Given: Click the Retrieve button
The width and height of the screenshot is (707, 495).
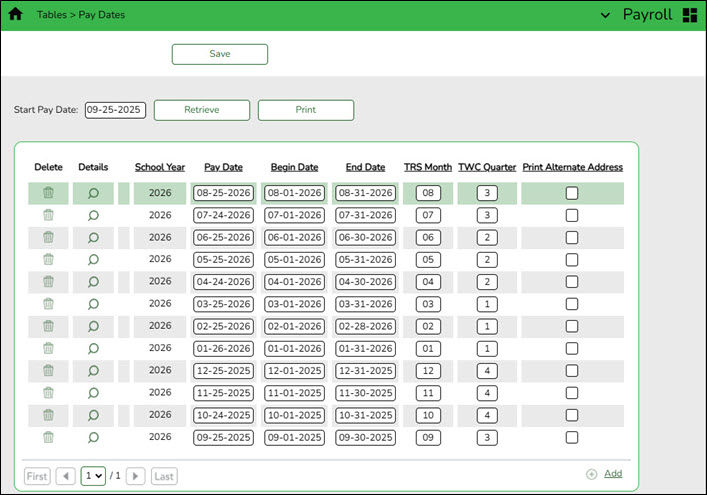Looking at the screenshot, I should pos(202,110).
